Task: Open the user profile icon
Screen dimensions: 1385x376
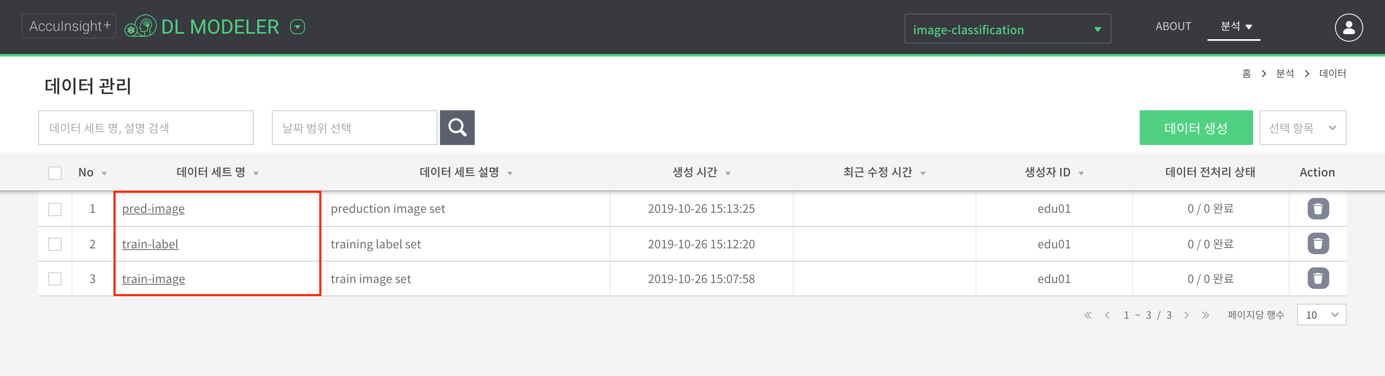Action: pos(1348,27)
